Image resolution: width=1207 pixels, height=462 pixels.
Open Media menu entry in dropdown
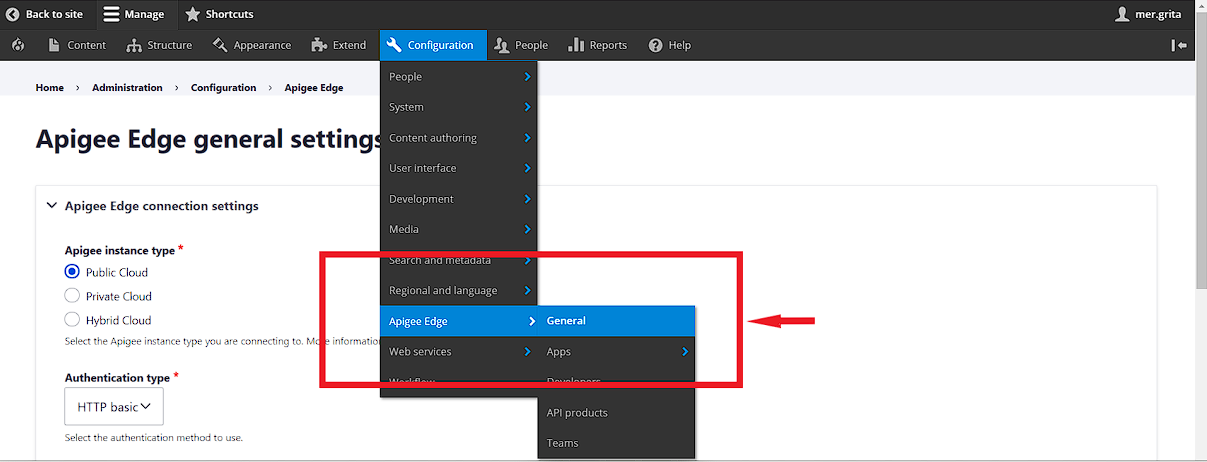click(x=459, y=229)
